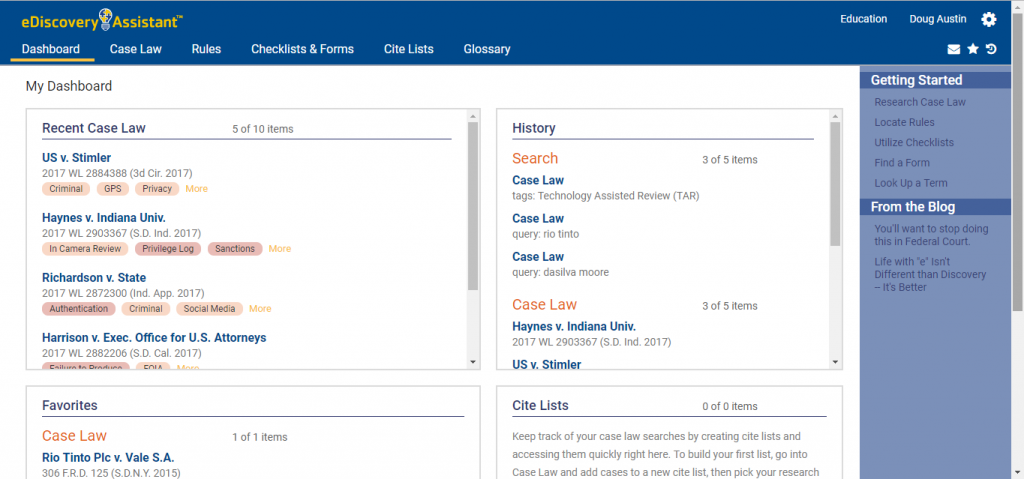Open Rio Tinto Plc v. Vale S.A. favorite
Image resolution: width=1024 pixels, height=479 pixels.
(x=108, y=457)
